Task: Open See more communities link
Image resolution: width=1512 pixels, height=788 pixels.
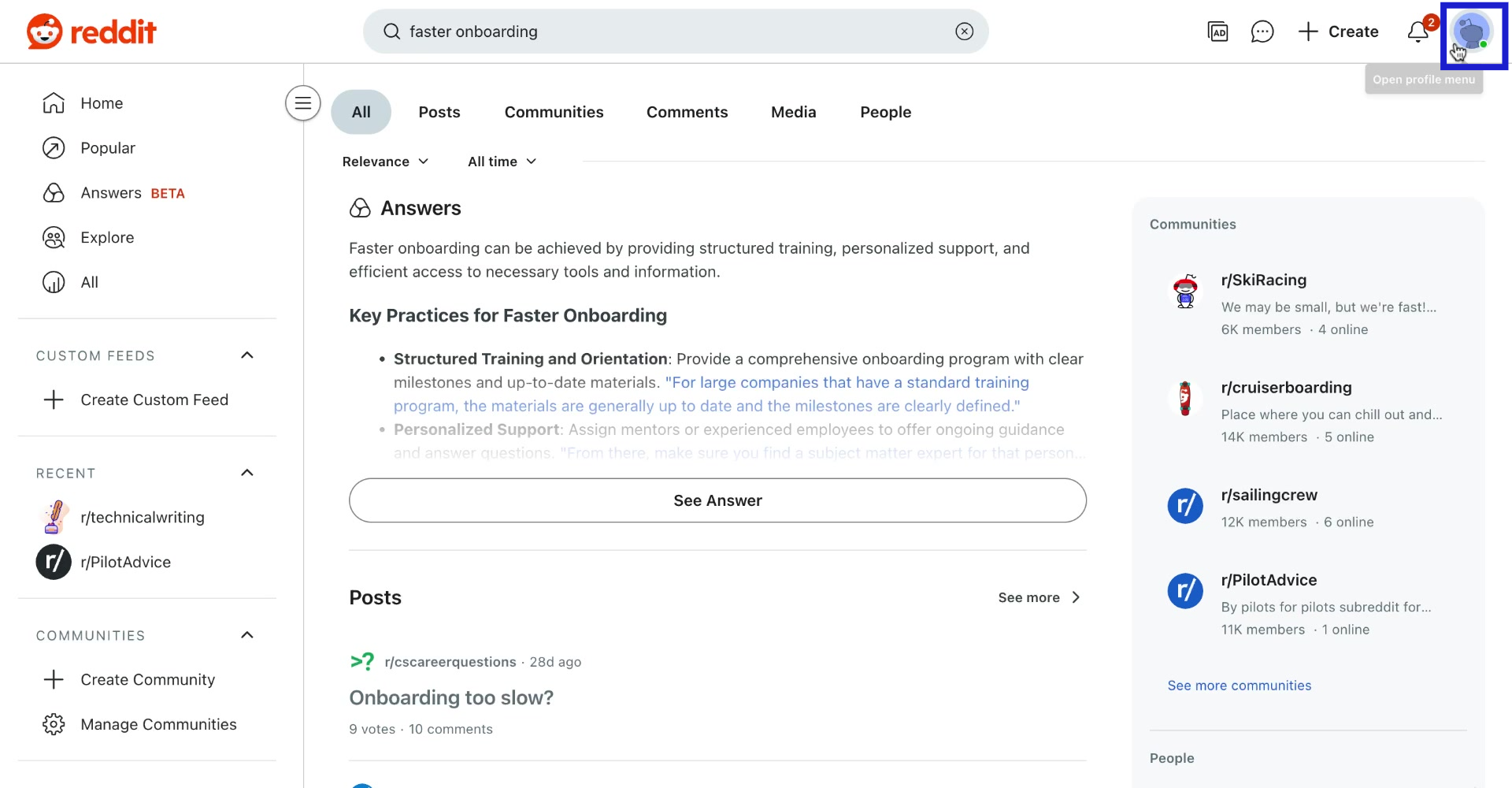Action: pyautogui.click(x=1239, y=686)
